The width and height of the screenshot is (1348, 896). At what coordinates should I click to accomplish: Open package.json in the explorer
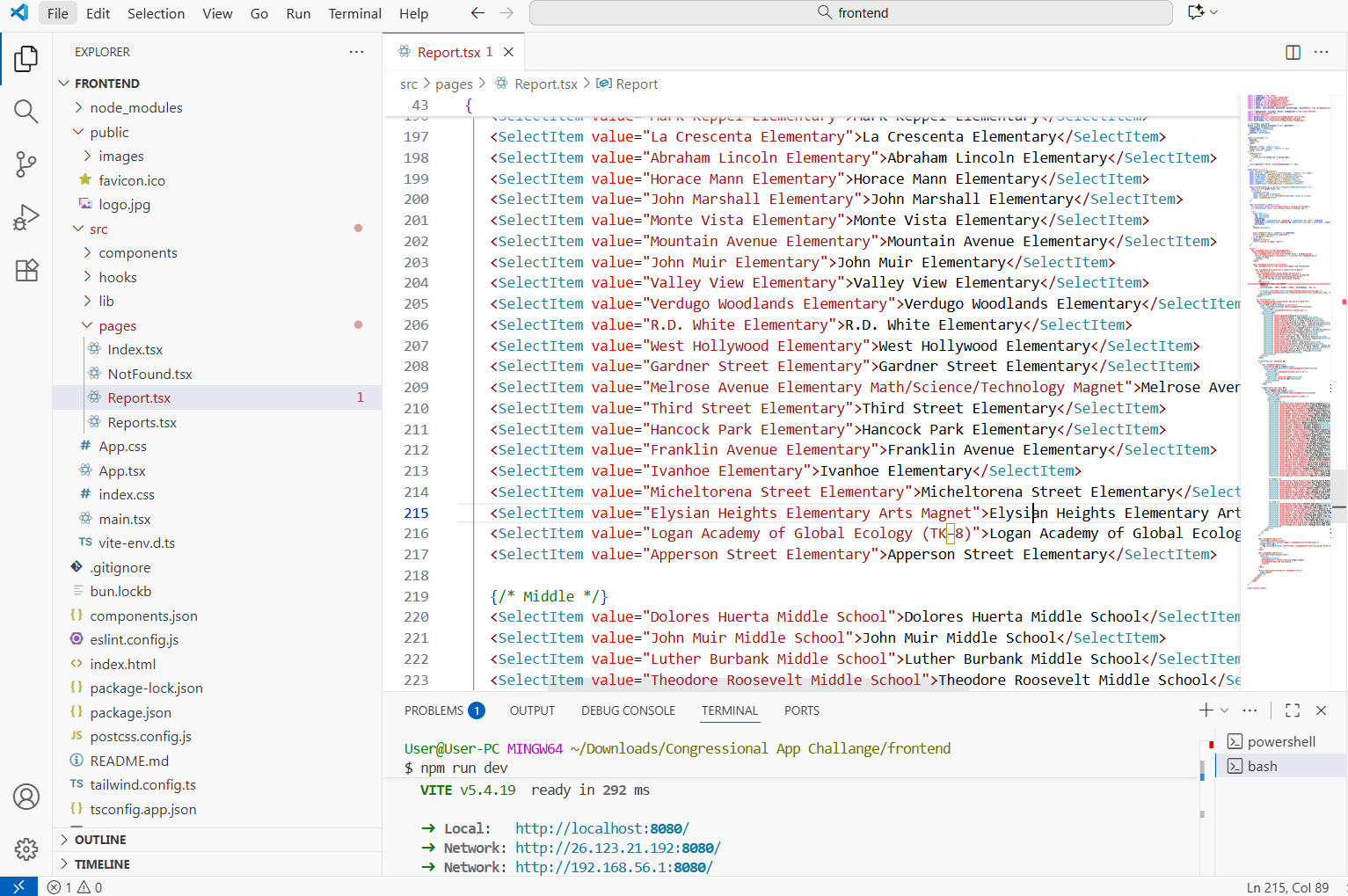217,712
